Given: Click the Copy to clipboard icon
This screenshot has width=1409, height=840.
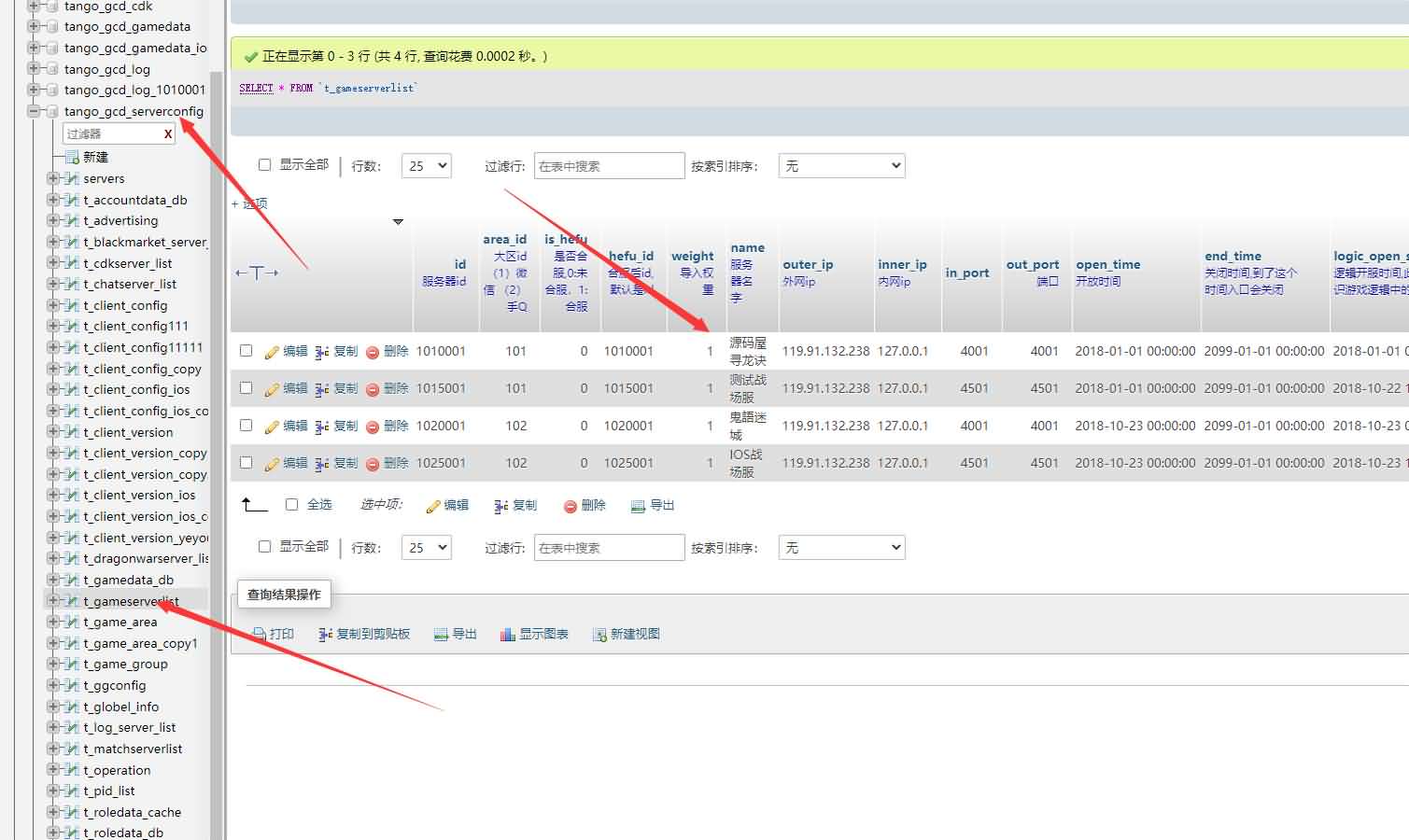Looking at the screenshot, I should (x=325, y=635).
